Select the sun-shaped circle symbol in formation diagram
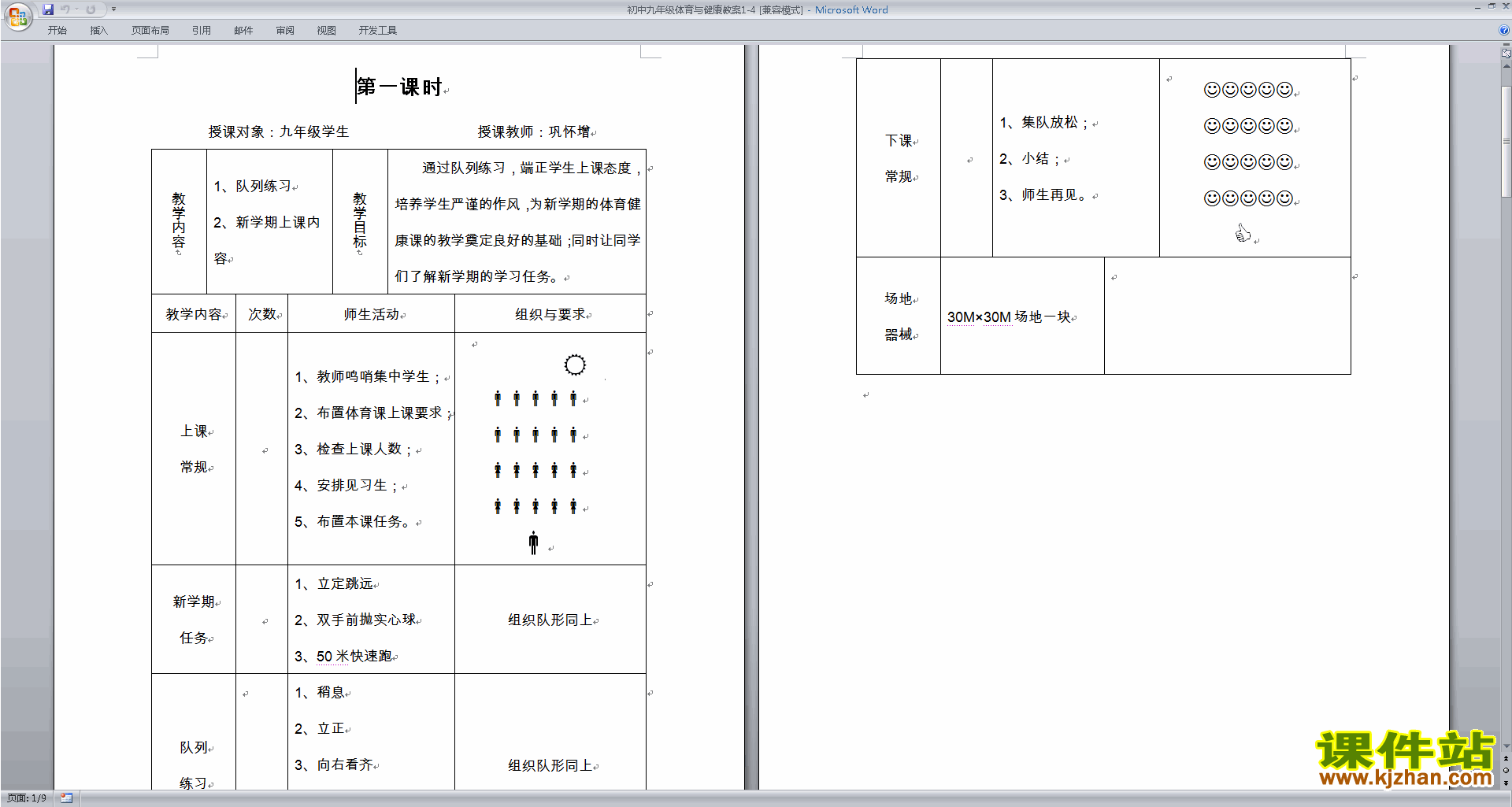This screenshot has height=807, width=1512. 575,365
